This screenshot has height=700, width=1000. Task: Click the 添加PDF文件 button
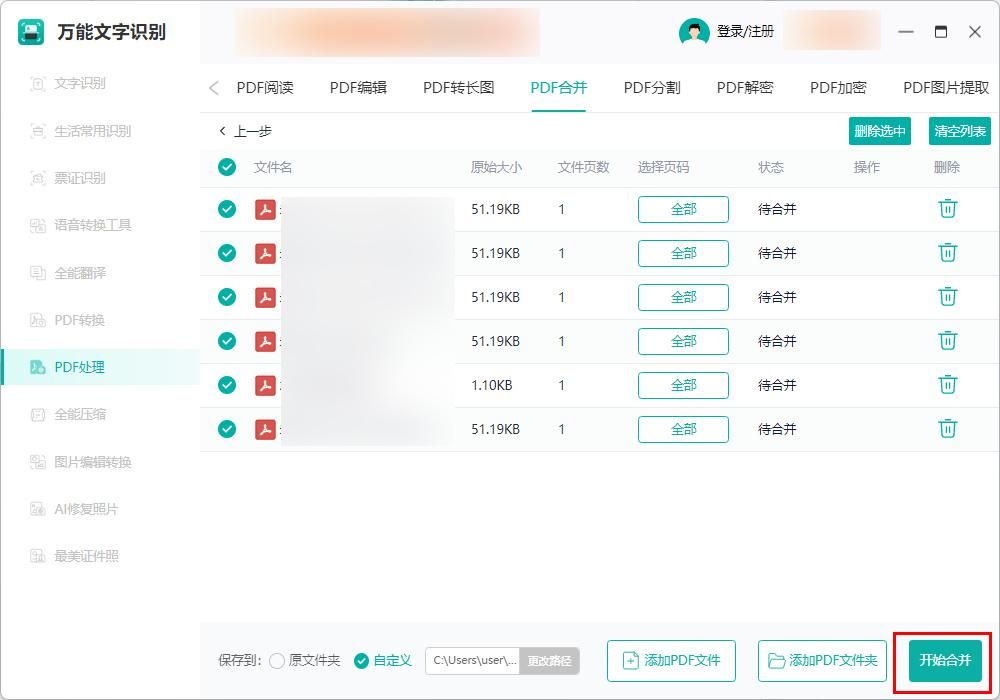point(672,661)
